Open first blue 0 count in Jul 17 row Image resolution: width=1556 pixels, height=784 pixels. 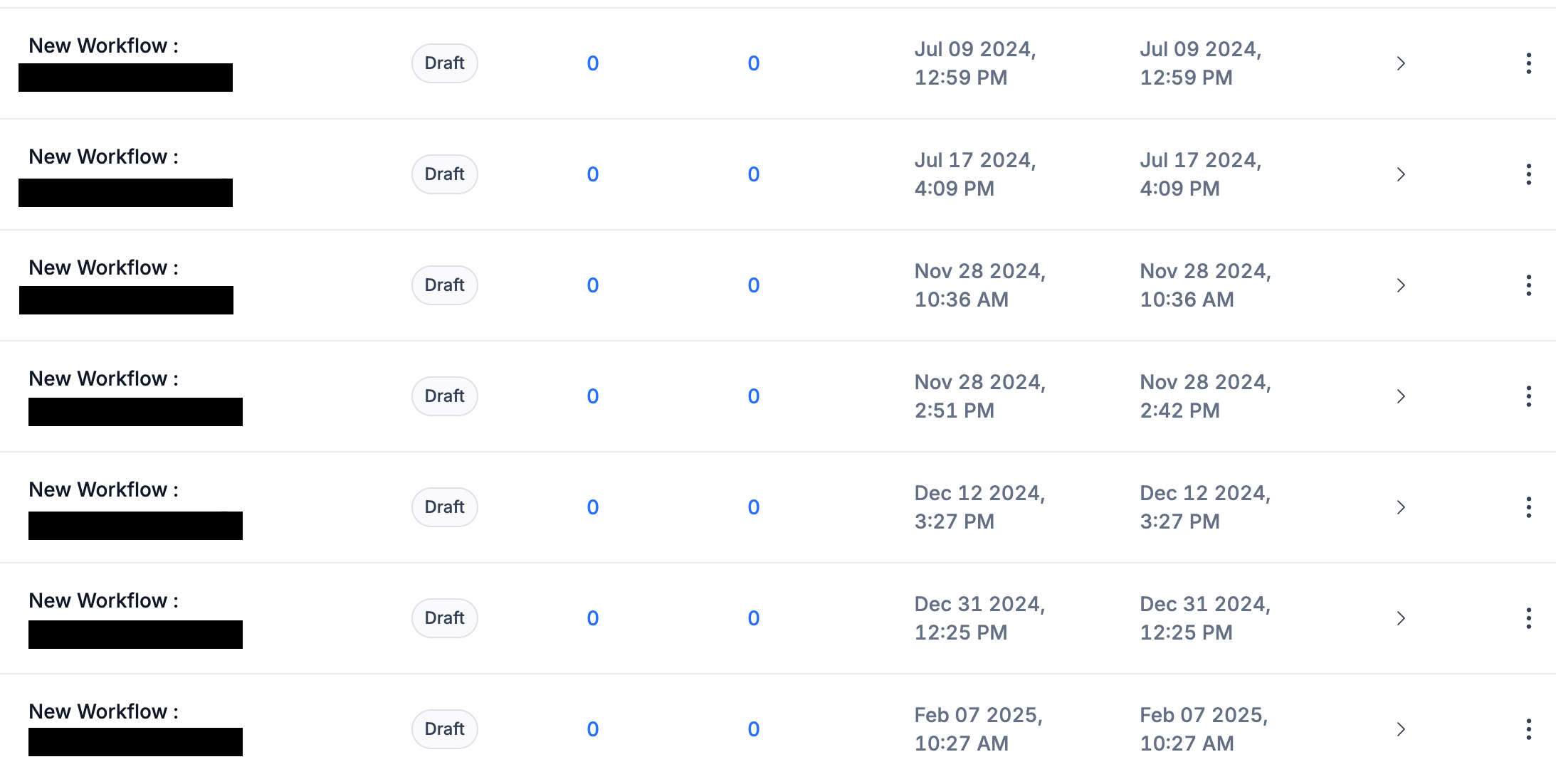593,174
